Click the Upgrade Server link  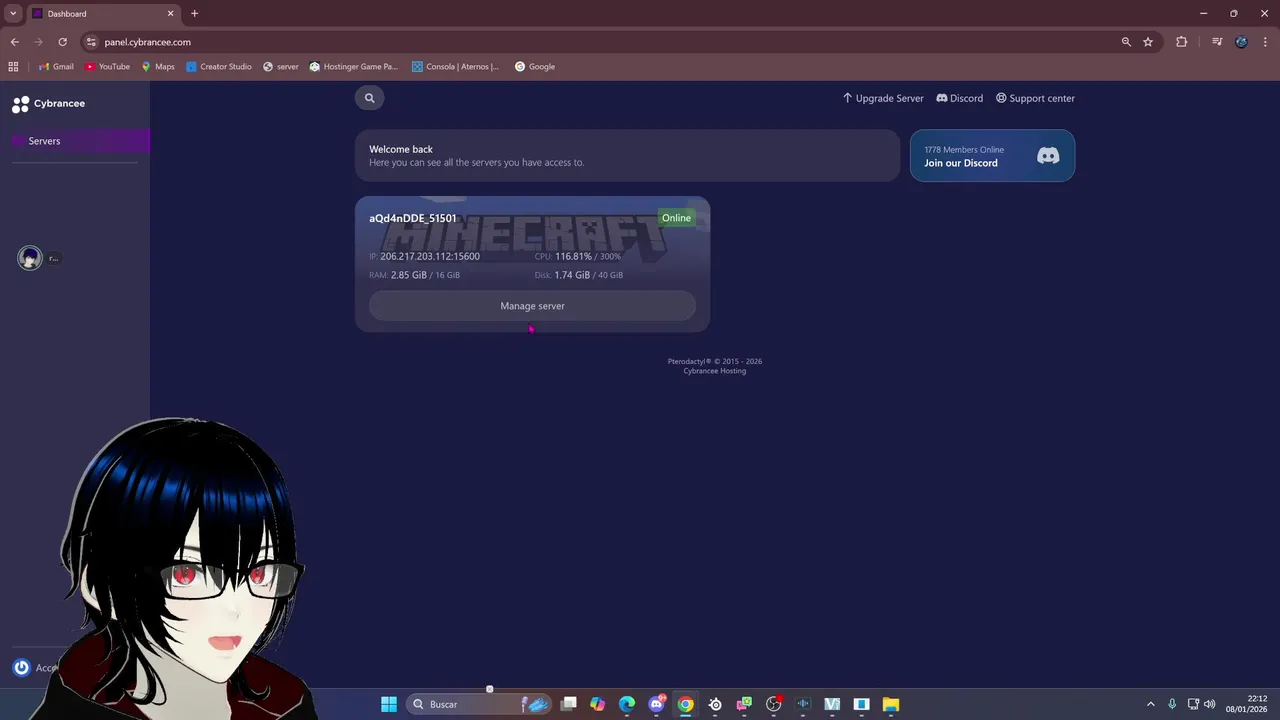click(x=882, y=98)
